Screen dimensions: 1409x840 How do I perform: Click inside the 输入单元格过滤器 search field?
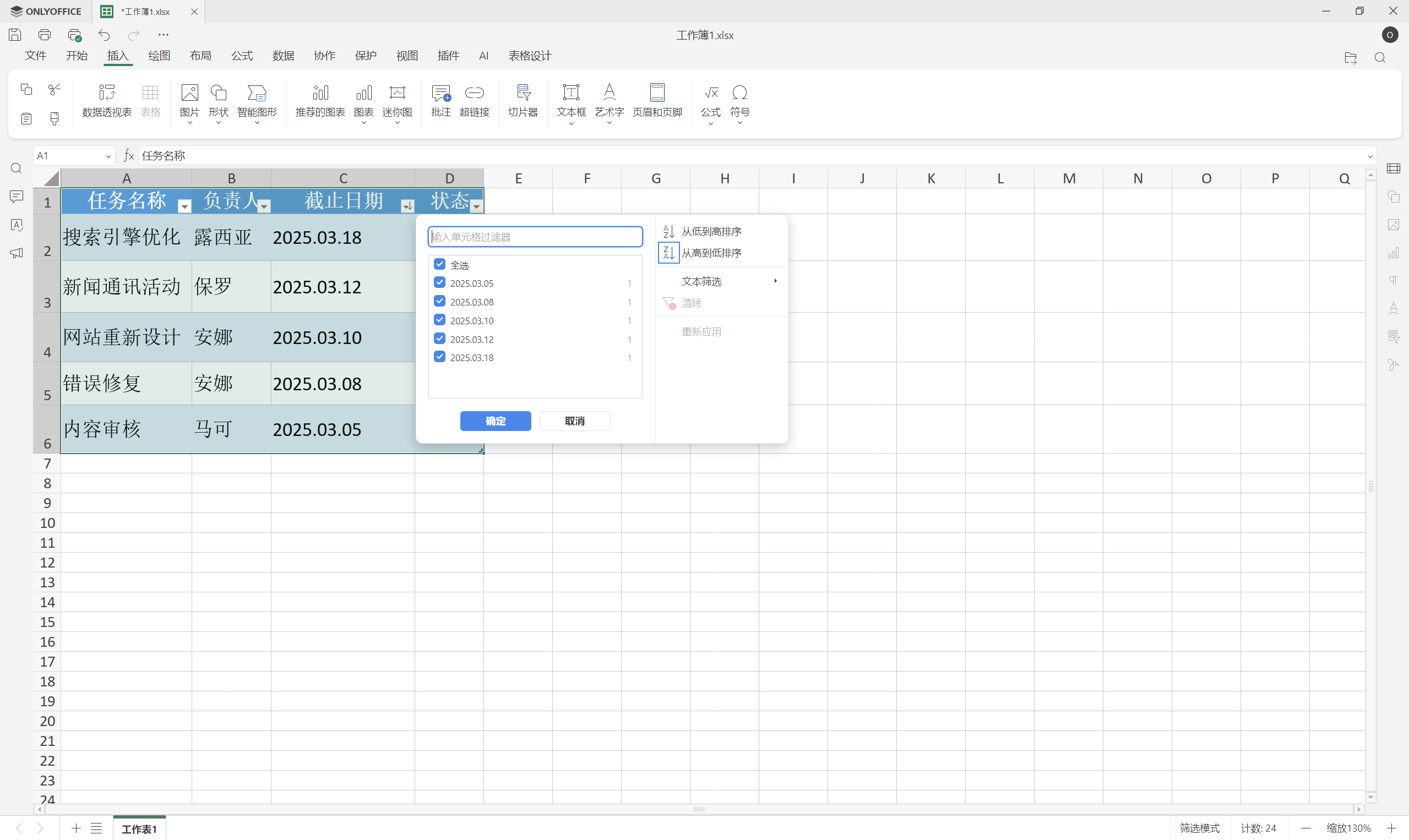tap(535, 237)
